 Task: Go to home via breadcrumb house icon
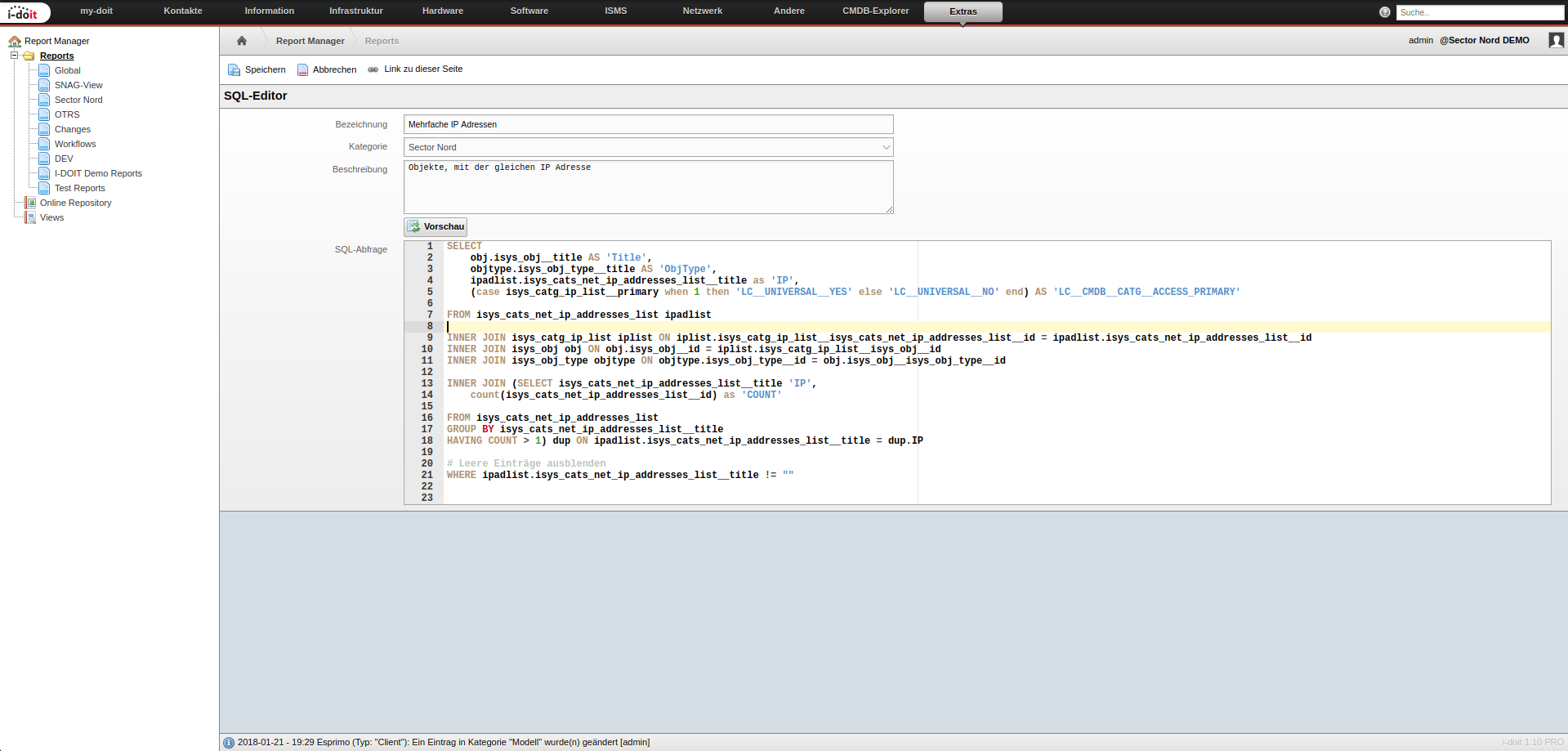(242, 41)
